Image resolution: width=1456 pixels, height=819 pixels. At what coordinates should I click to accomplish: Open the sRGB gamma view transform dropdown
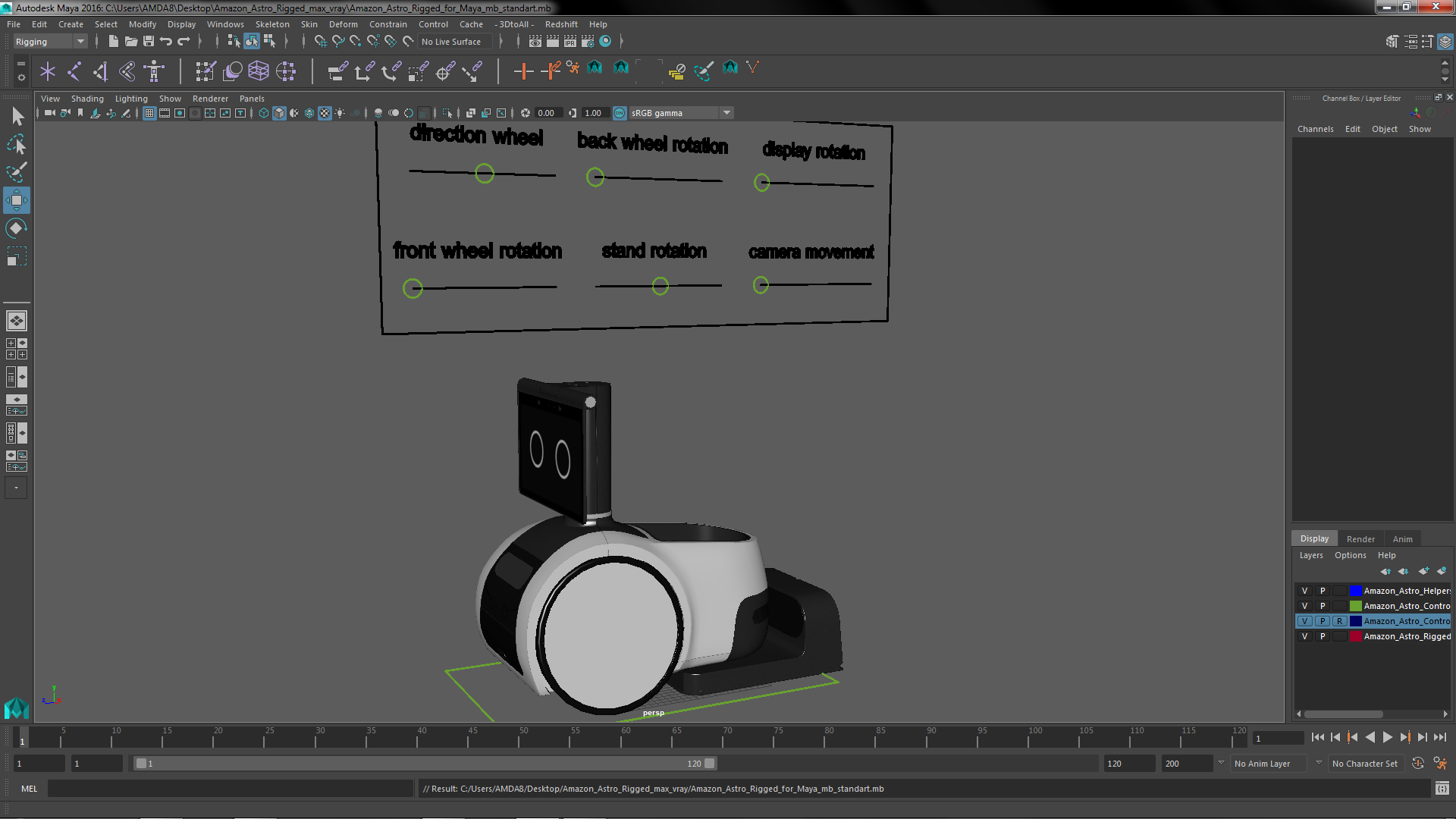pyautogui.click(x=726, y=113)
